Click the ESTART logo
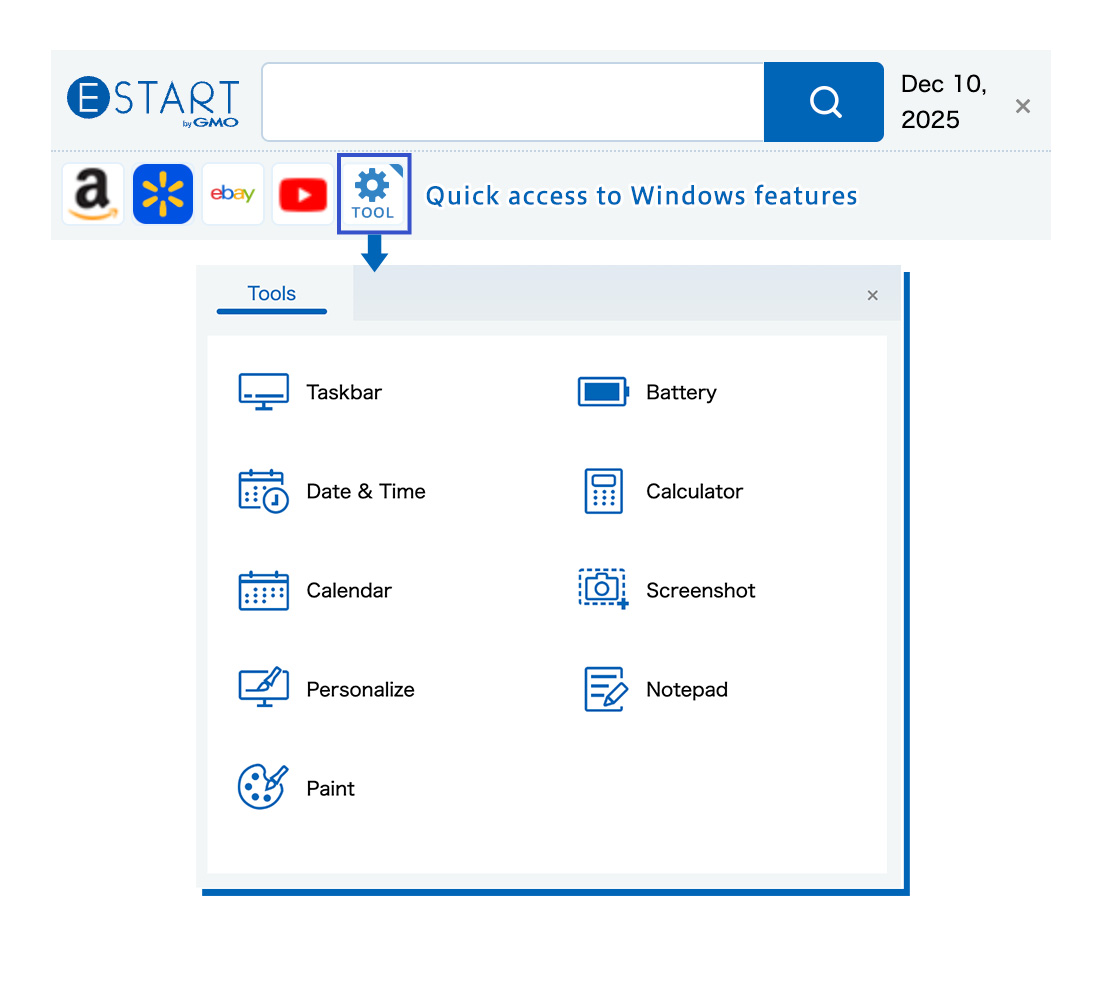The height and width of the screenshot is (1000, 1100). [152, 100]
